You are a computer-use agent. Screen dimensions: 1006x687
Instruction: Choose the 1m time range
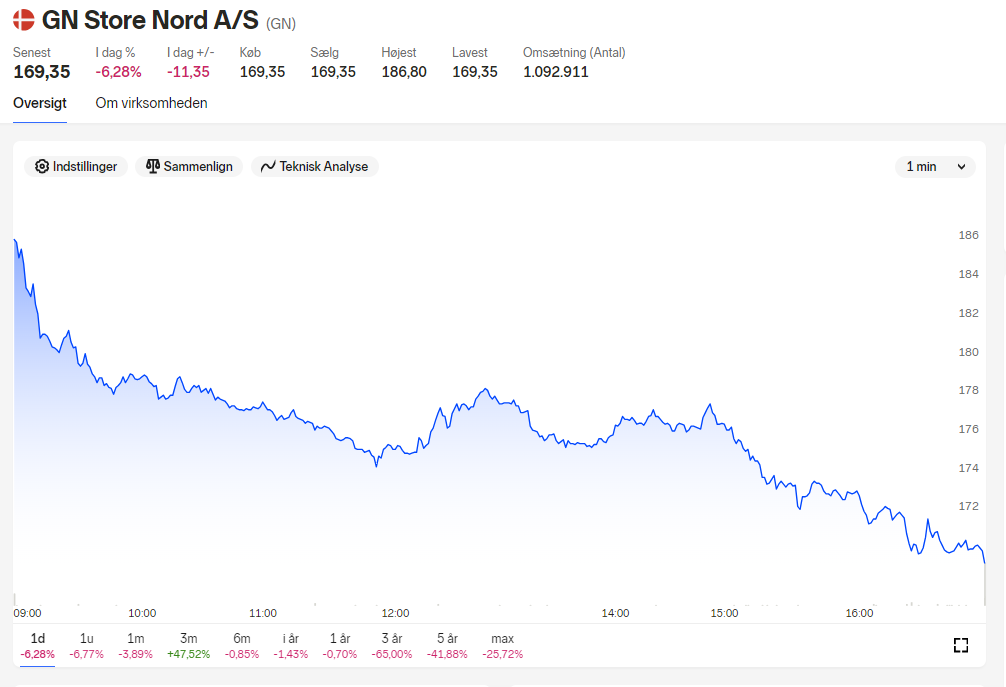point(135,645)
